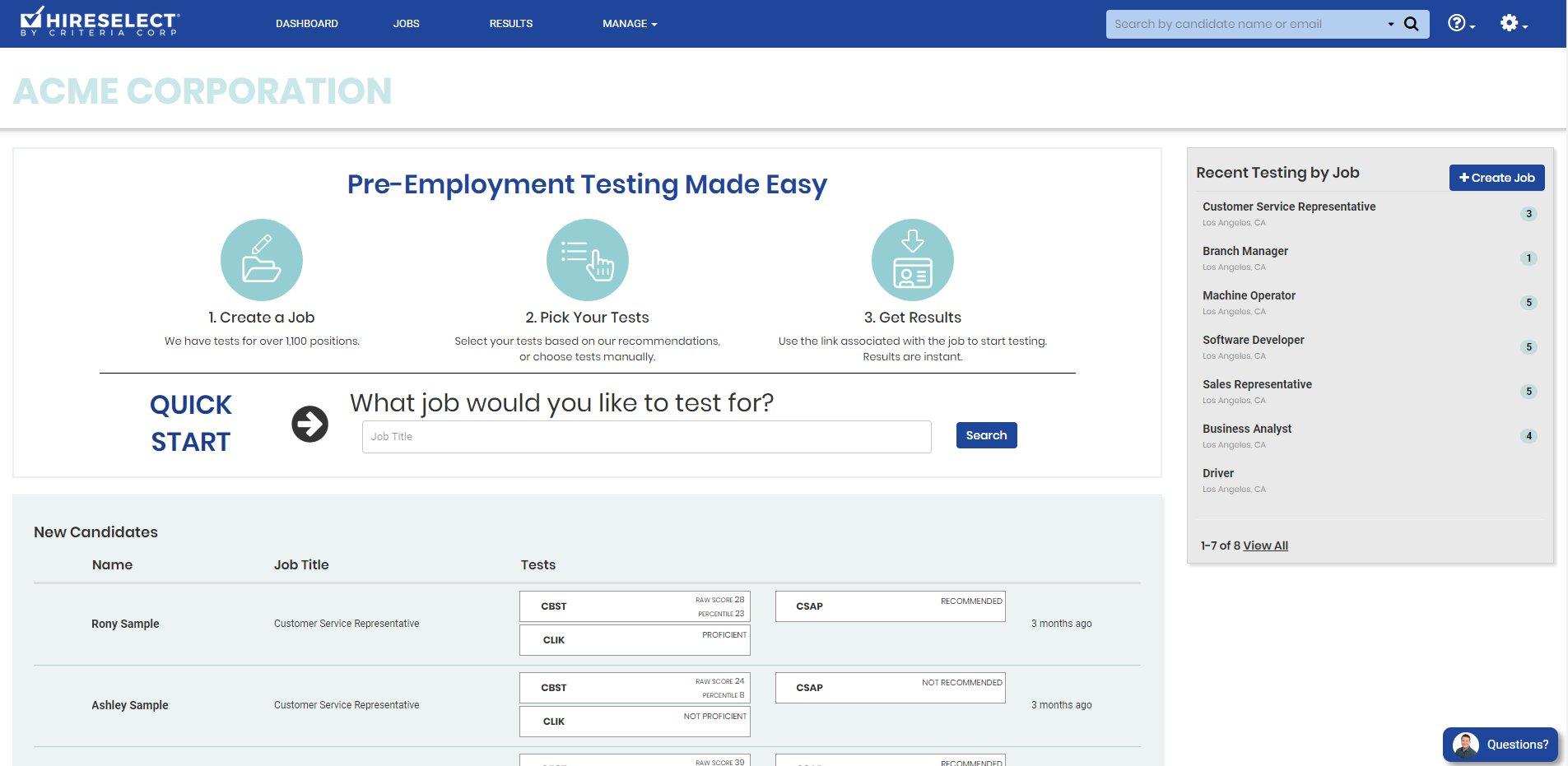Expand the Manage dropdown menu

coord(630,24)
